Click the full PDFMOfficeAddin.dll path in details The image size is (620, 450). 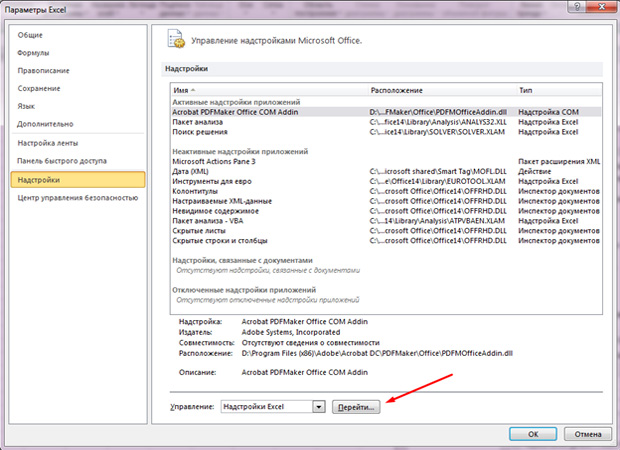coord(377,354)
